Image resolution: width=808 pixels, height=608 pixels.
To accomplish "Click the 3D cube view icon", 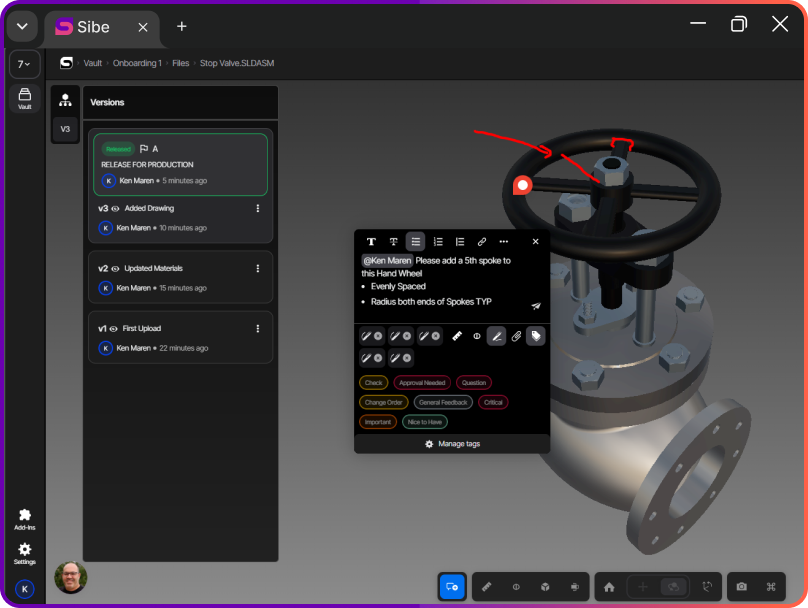I will [x=545, y=586].
